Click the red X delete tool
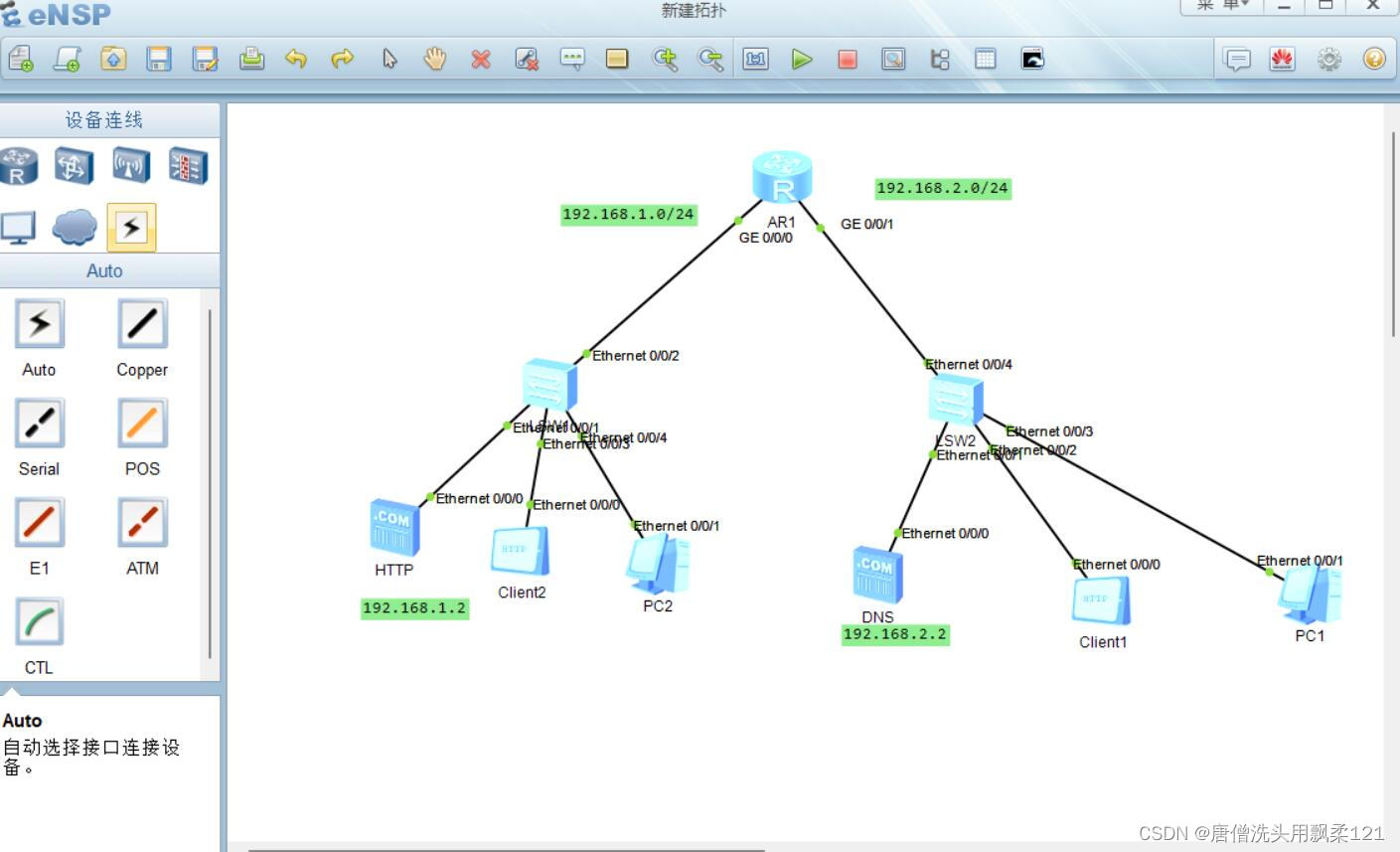Viewport: 1400px width, 852px height. tap(481, 60)
